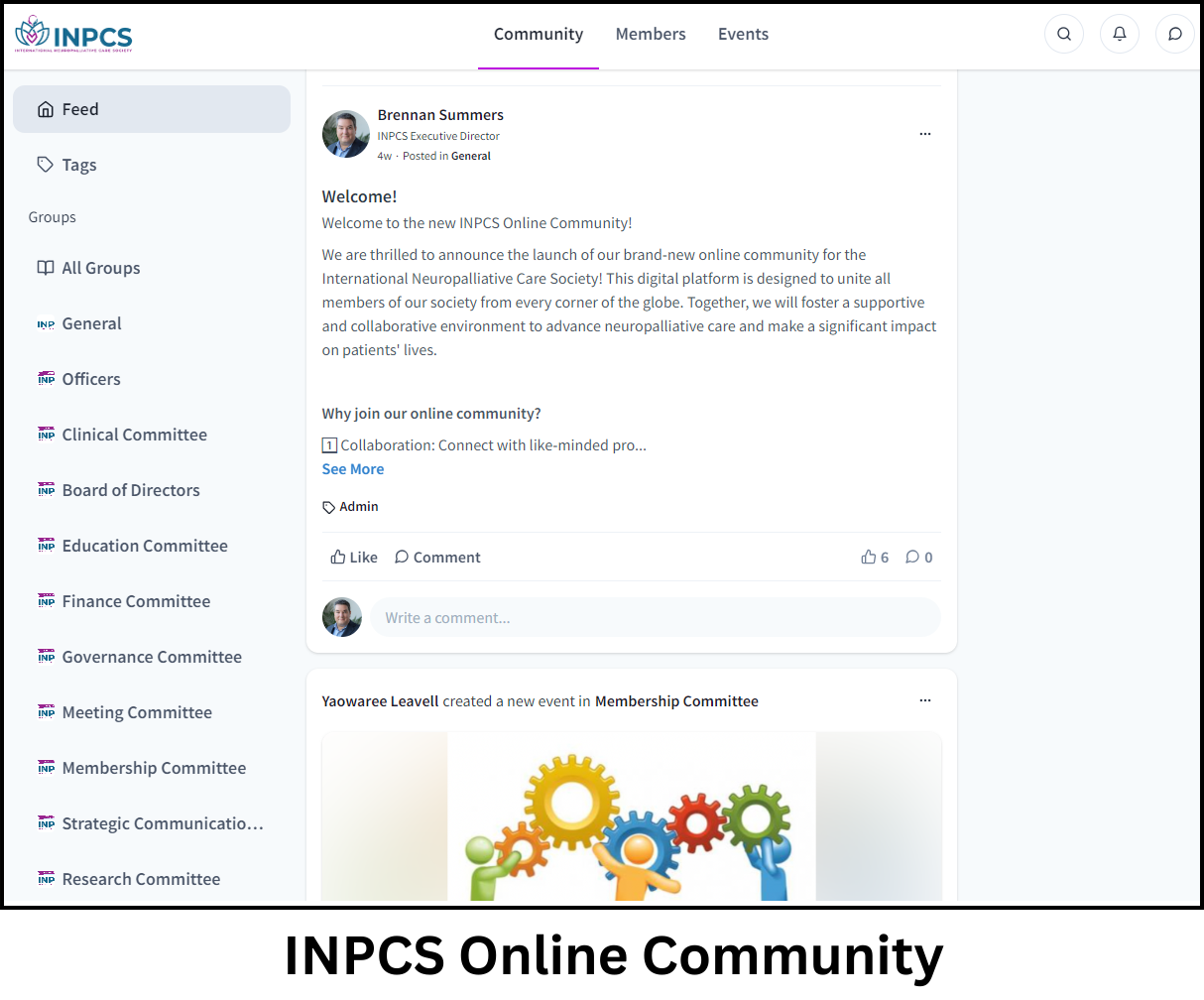Click the INPCS logo
This screenshot has height=1000, width=1204.
[x=73, y=35]
